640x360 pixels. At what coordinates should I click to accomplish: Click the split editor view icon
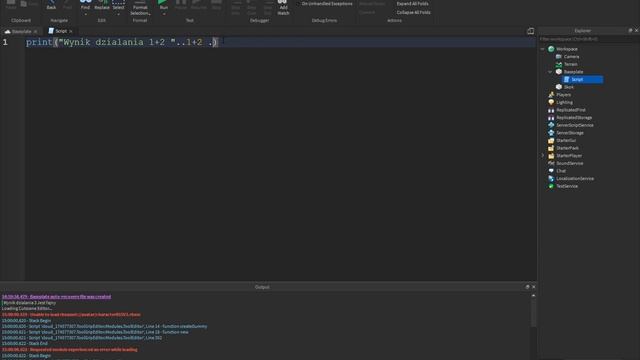pyautogui.click(x=530, y=31)
